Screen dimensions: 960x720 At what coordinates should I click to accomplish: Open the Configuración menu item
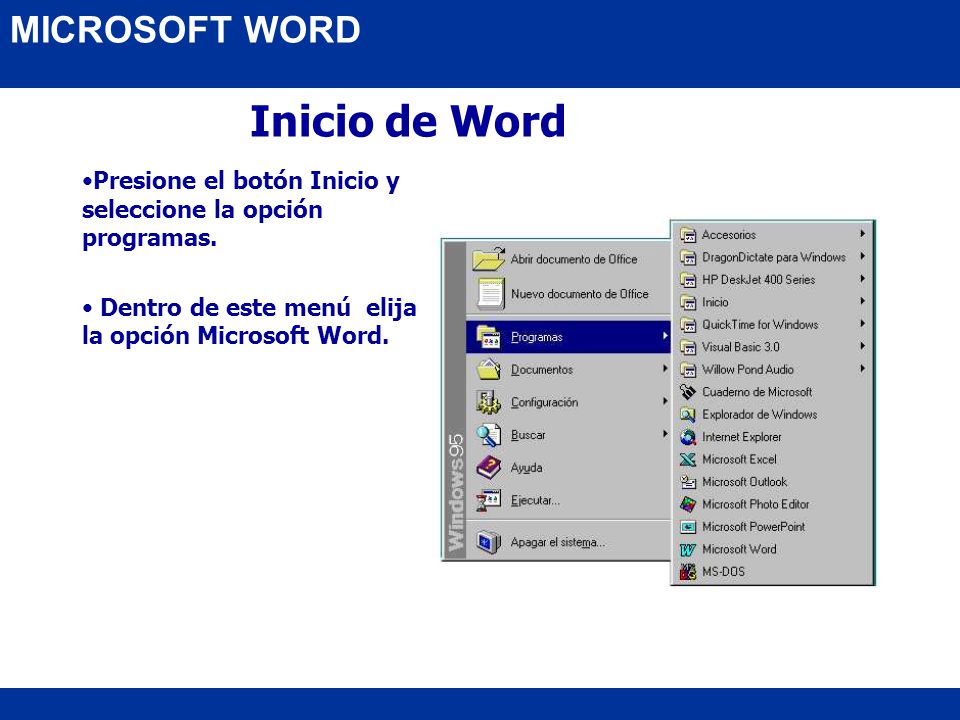(569, 402)
